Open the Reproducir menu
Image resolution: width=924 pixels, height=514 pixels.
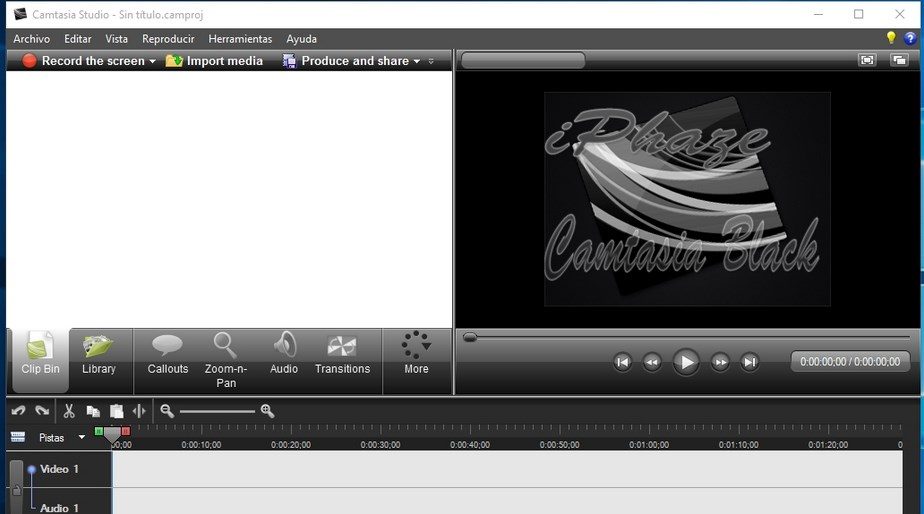[x=168, y=39]
